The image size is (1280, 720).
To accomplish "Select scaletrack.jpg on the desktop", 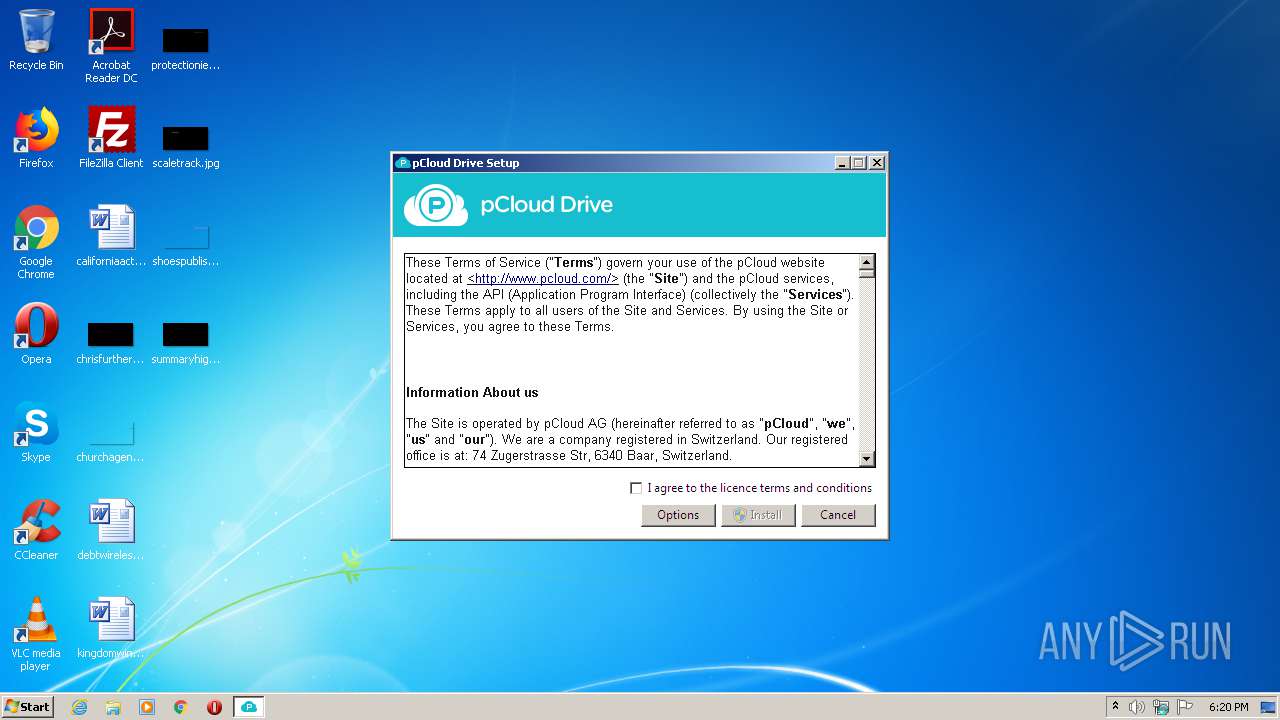I will pos(185,146).
